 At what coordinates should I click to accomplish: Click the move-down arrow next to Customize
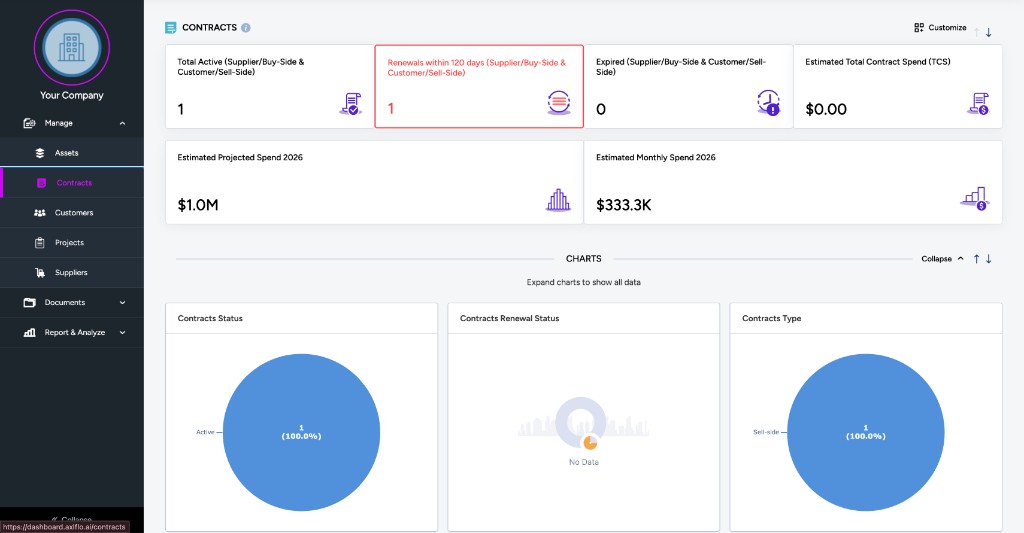989,32
